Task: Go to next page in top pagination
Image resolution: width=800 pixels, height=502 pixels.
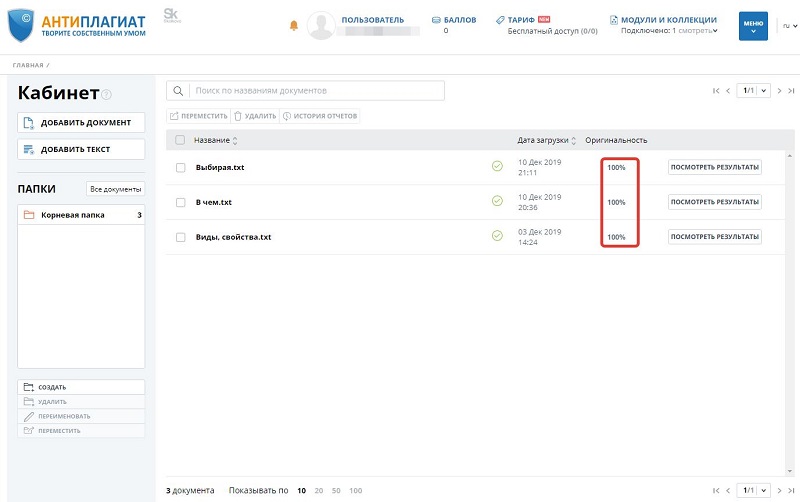Action: 779,91
